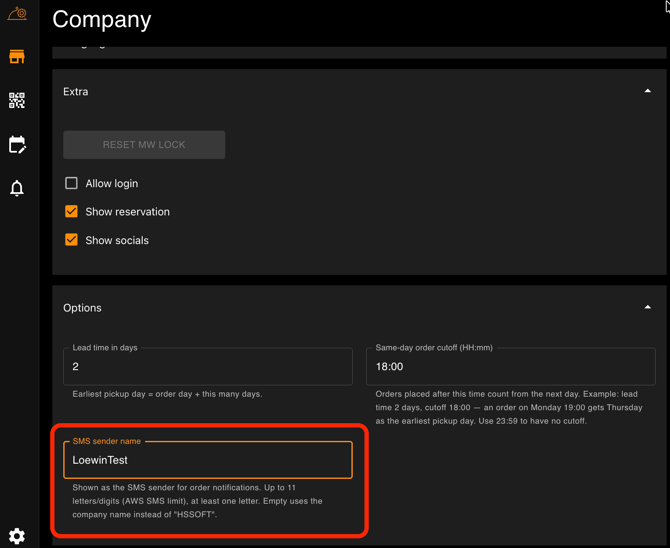
Task: Open the settings gear icon
Action: click(x=17, y=536)
